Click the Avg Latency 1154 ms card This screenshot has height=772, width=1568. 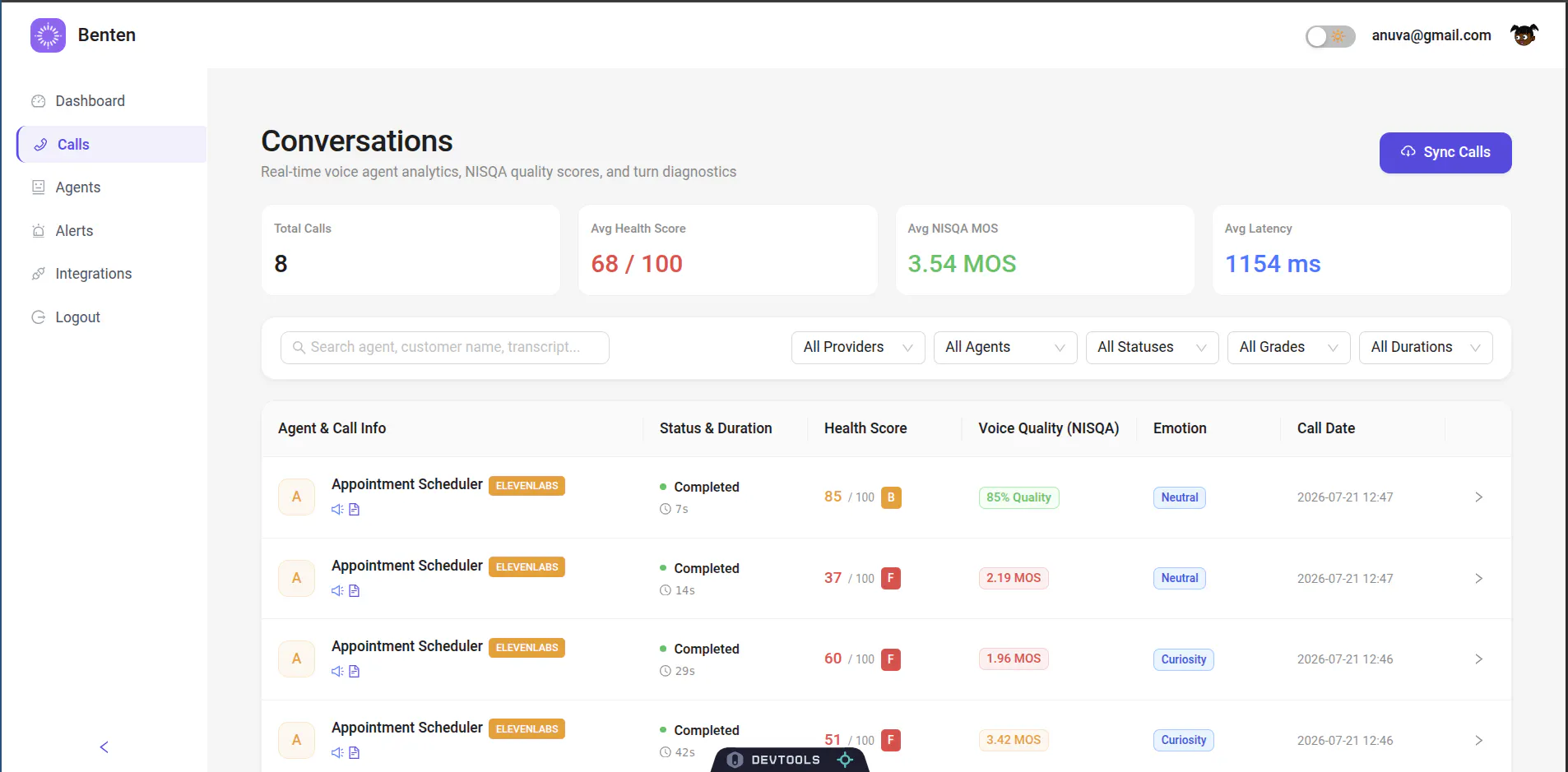pyautogui.click(x=1362, y=250)
